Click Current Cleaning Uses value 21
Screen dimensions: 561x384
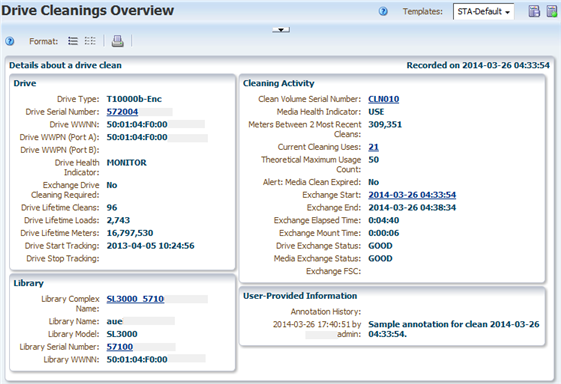[x=374, y=147]
